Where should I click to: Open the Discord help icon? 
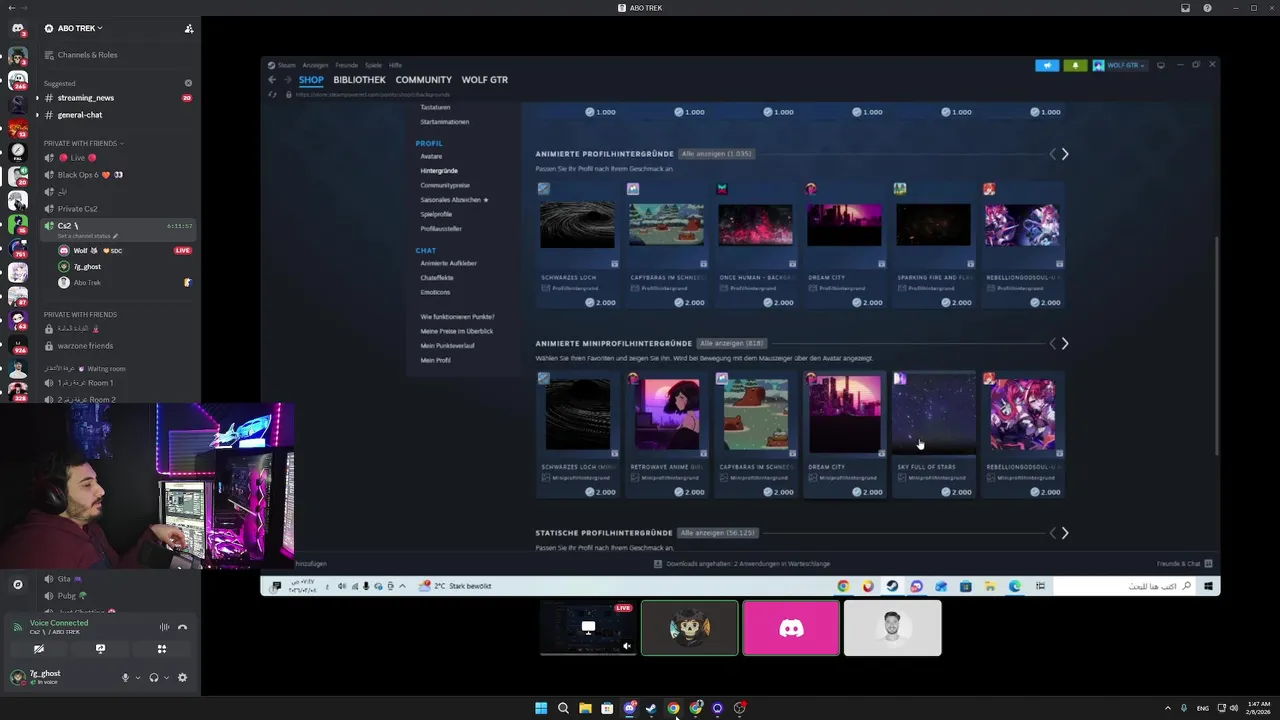(x=1207, y=8)
